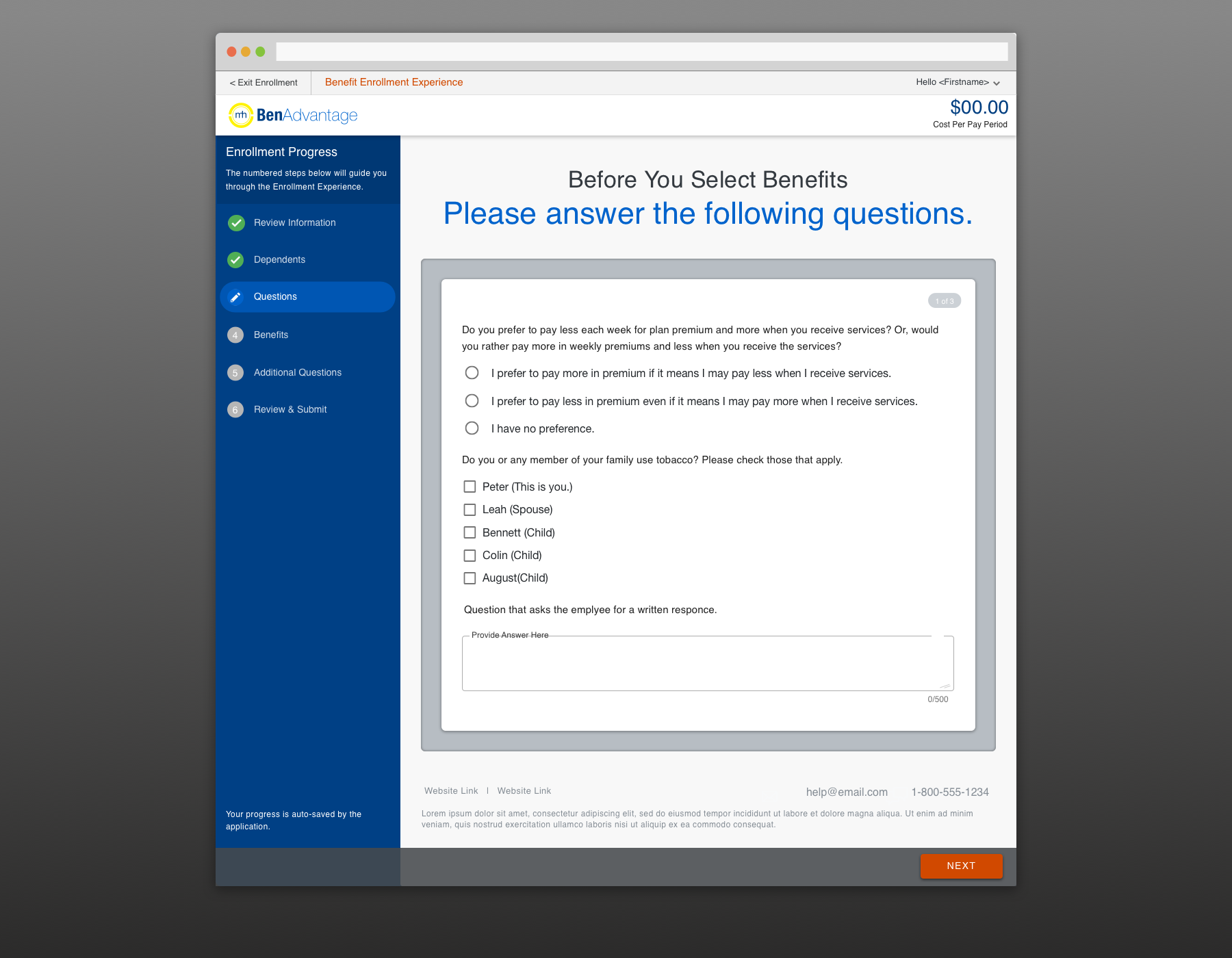Click green checkmark beside Dependents
The image size is (1232, 958).
point(235,260)
